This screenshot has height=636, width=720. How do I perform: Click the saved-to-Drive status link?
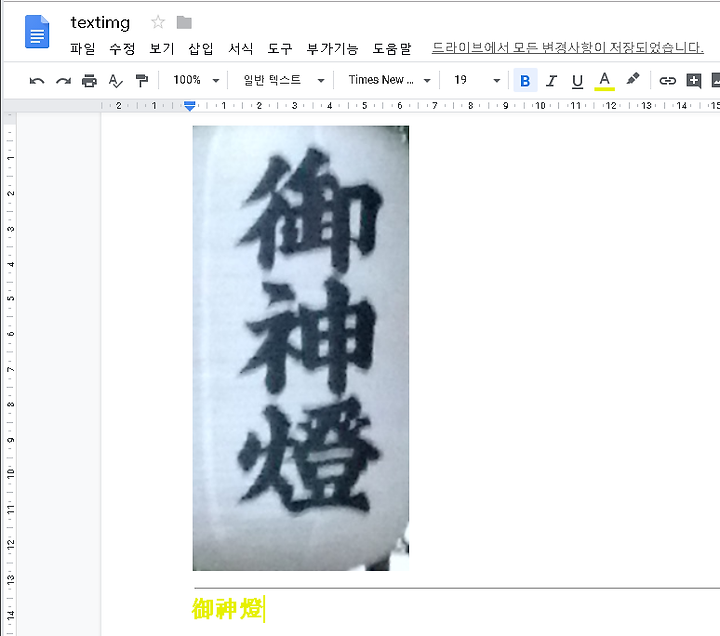(568, 47)
